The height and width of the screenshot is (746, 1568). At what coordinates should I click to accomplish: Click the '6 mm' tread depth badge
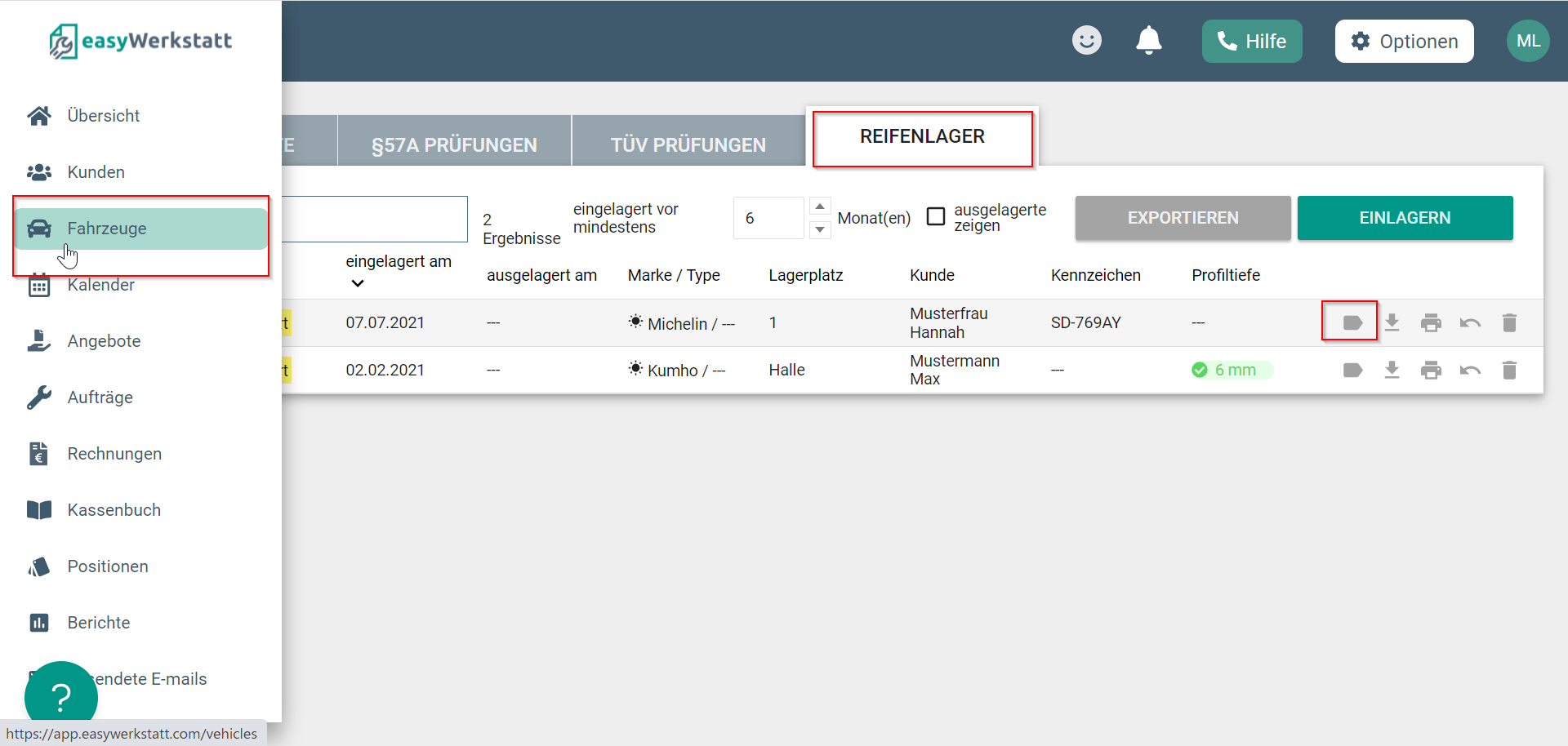(x=1232, y=371)
